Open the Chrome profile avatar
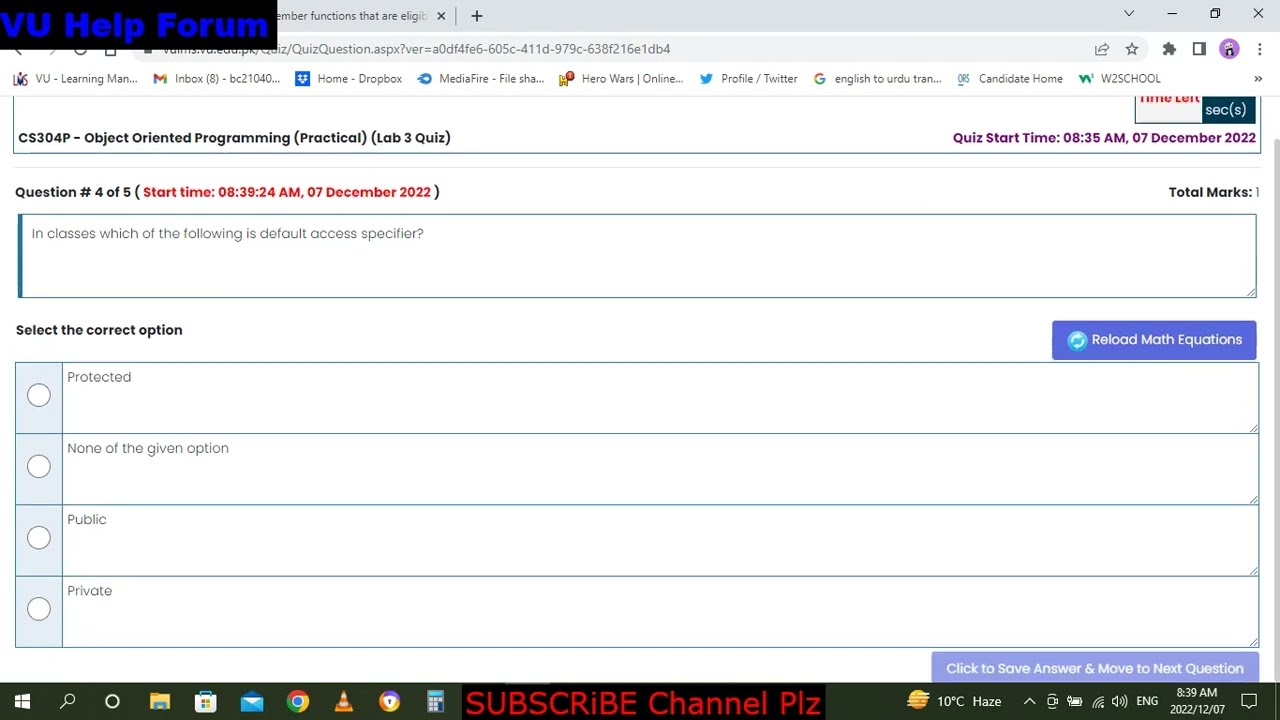Screen dimensions: 1280x720 click(1230, 49)
